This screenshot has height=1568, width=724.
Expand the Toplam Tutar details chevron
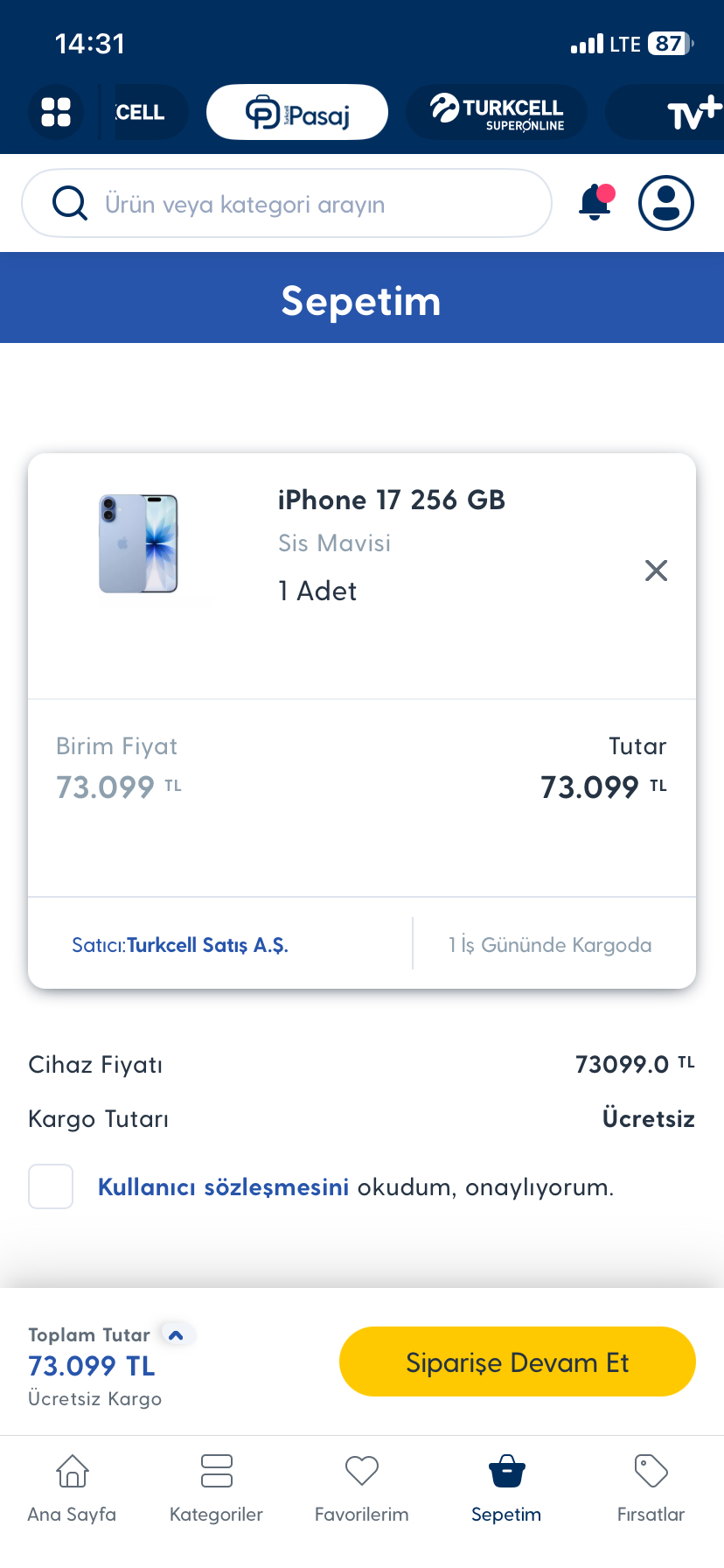(x=176, y=1335)
